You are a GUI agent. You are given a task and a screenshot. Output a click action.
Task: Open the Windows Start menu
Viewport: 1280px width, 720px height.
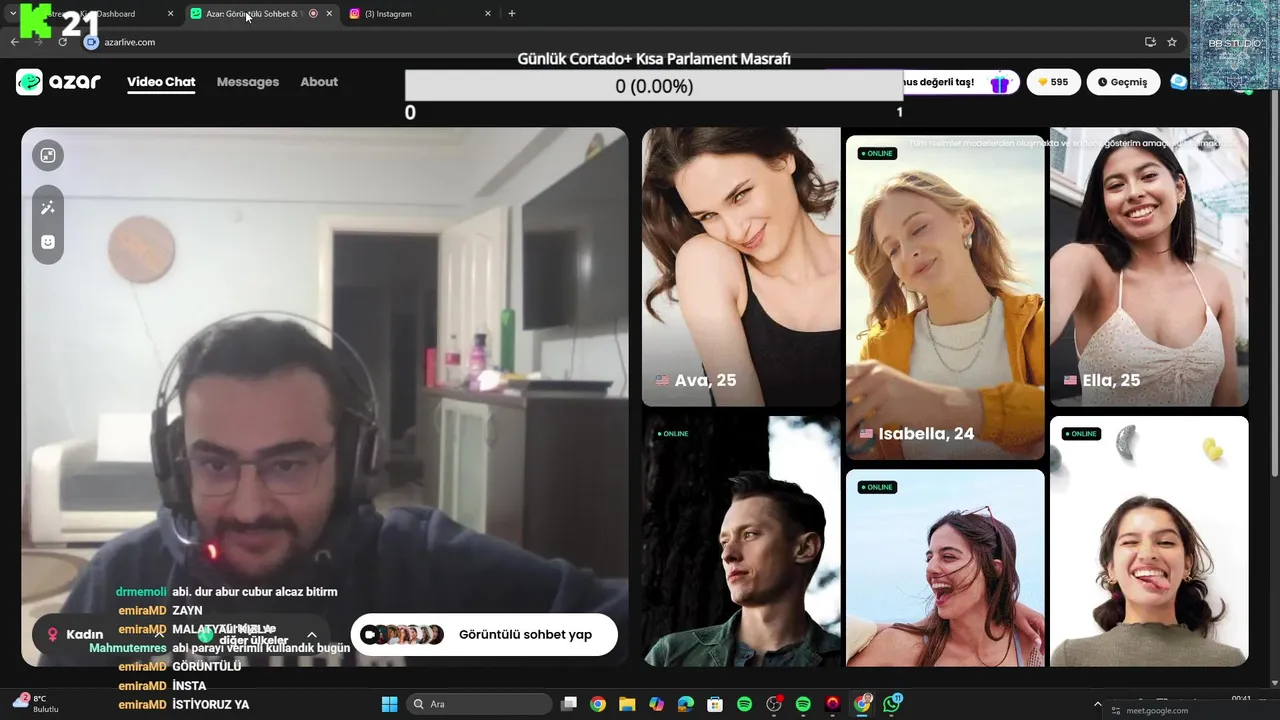pos(389,704)
